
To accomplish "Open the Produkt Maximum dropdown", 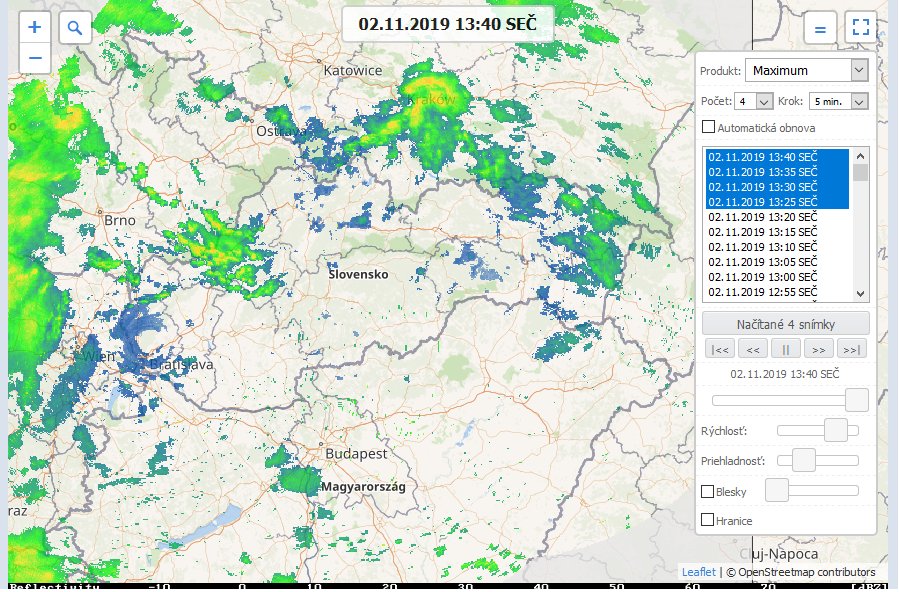I will pyautogui.click(x=807, y=71).
